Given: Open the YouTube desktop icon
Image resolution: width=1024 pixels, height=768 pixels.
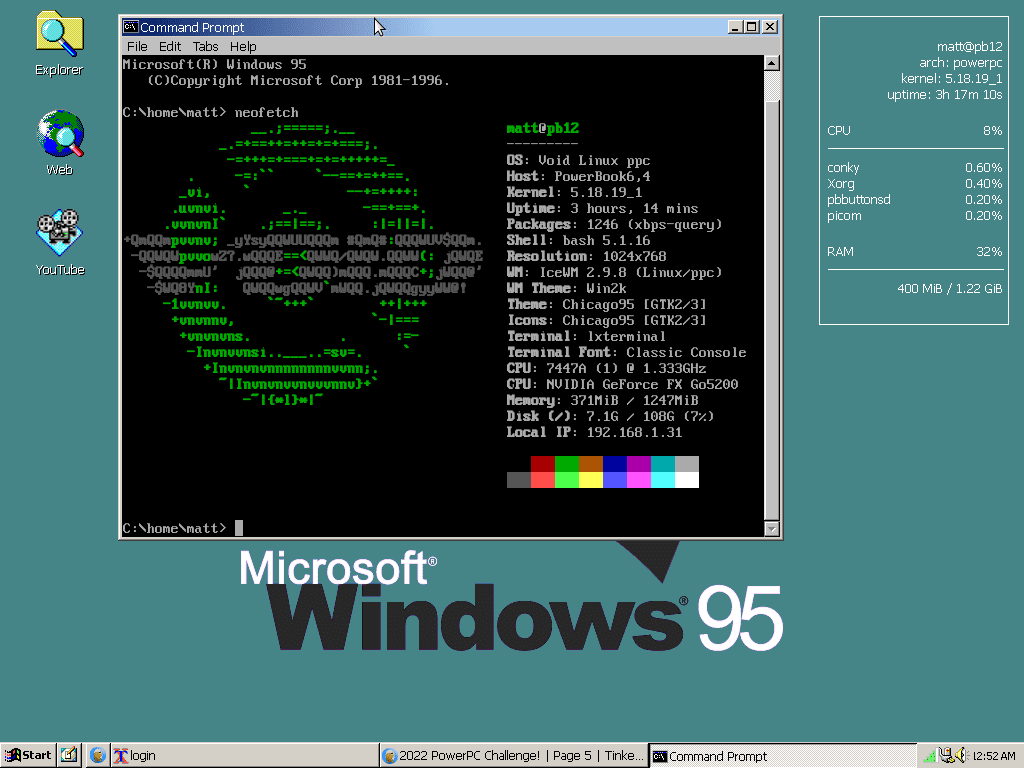Looking at the screenshot, I should coord(59,243).
